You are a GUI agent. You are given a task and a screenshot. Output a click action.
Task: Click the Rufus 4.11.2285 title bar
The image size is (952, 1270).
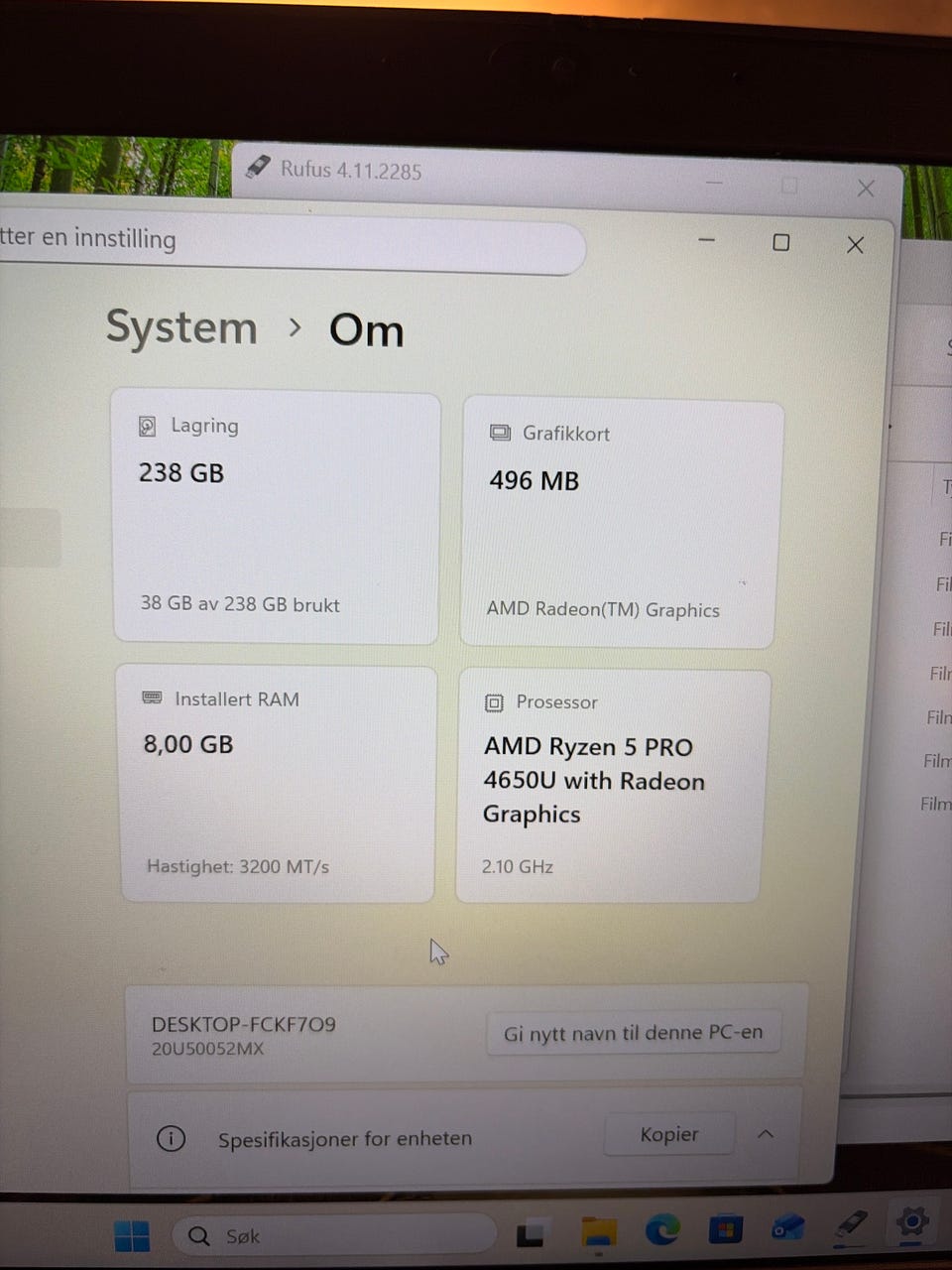click(351, 170)
